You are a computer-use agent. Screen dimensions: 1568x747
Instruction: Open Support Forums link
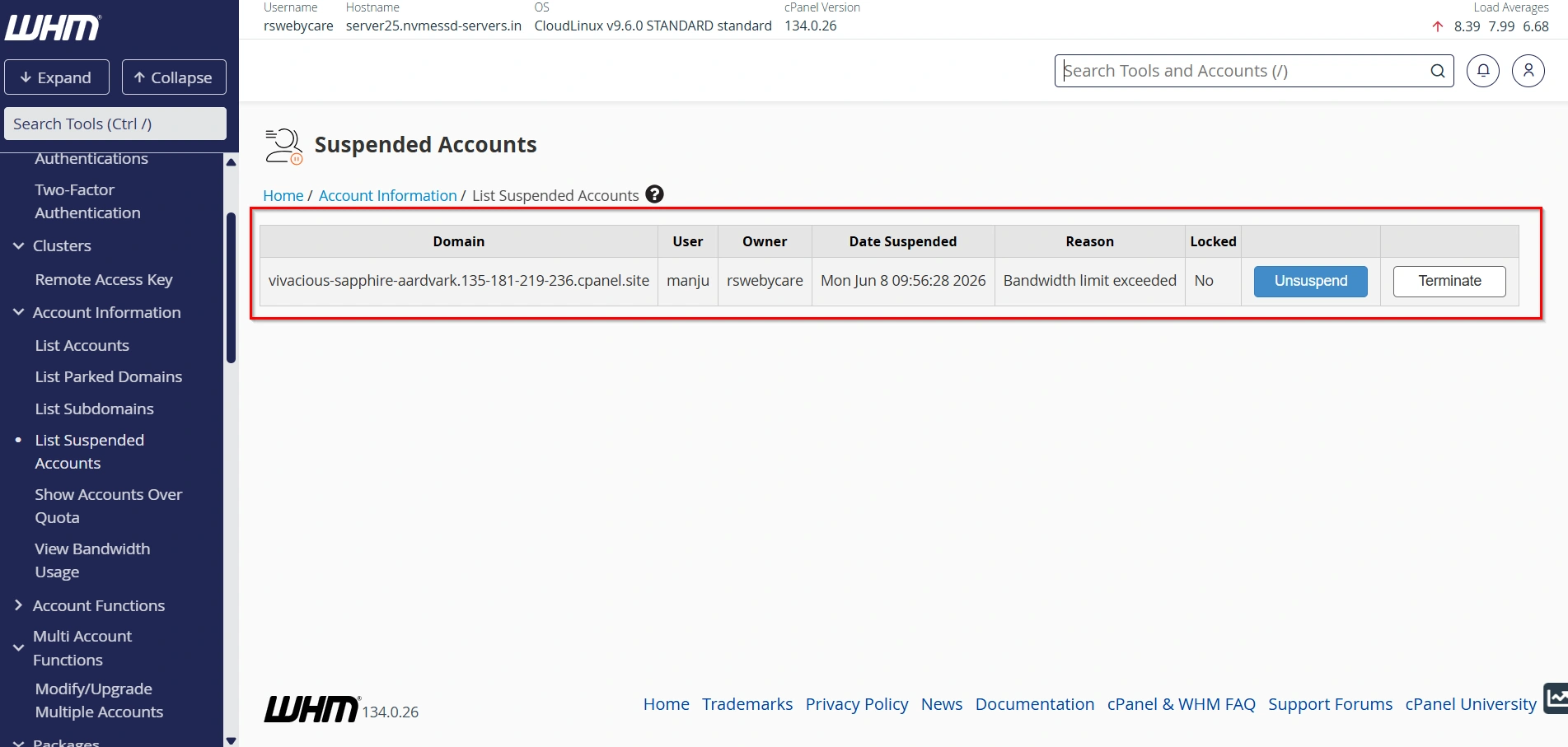[x=1330, y=704]
